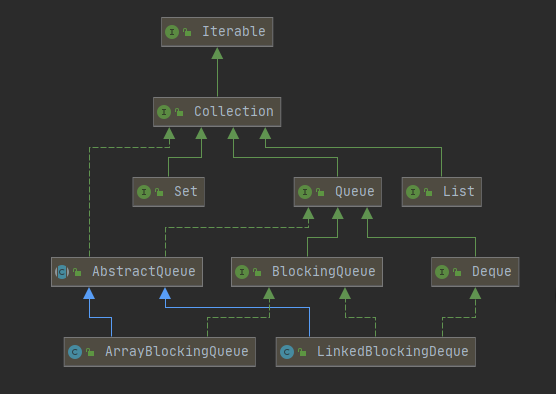This screenshot has width=556, height=394.
Task: Click the public lock icon on BlockingQueue
Action: coord(257,272)
